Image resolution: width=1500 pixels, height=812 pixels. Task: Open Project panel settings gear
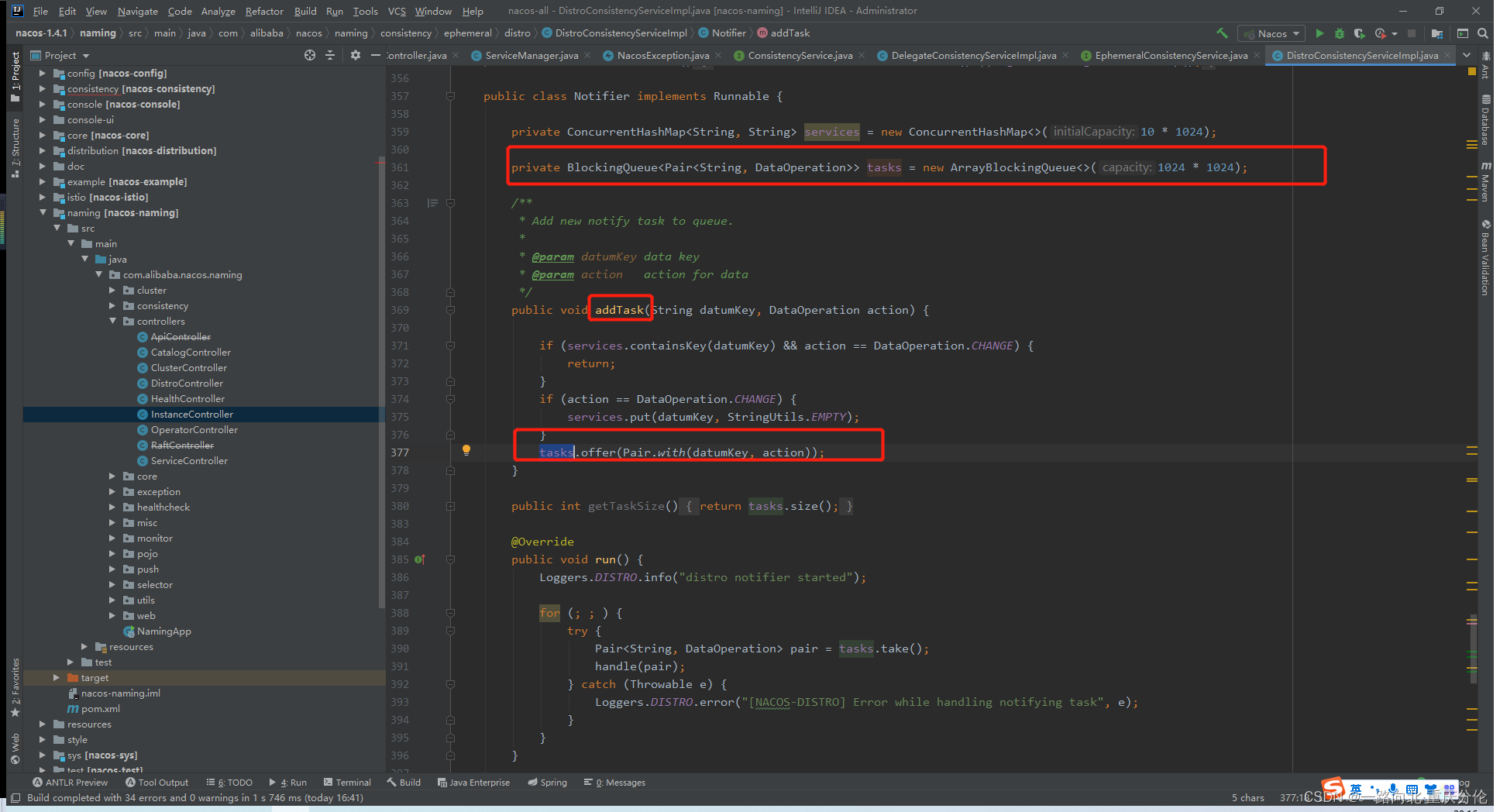[x=356, y=55]
